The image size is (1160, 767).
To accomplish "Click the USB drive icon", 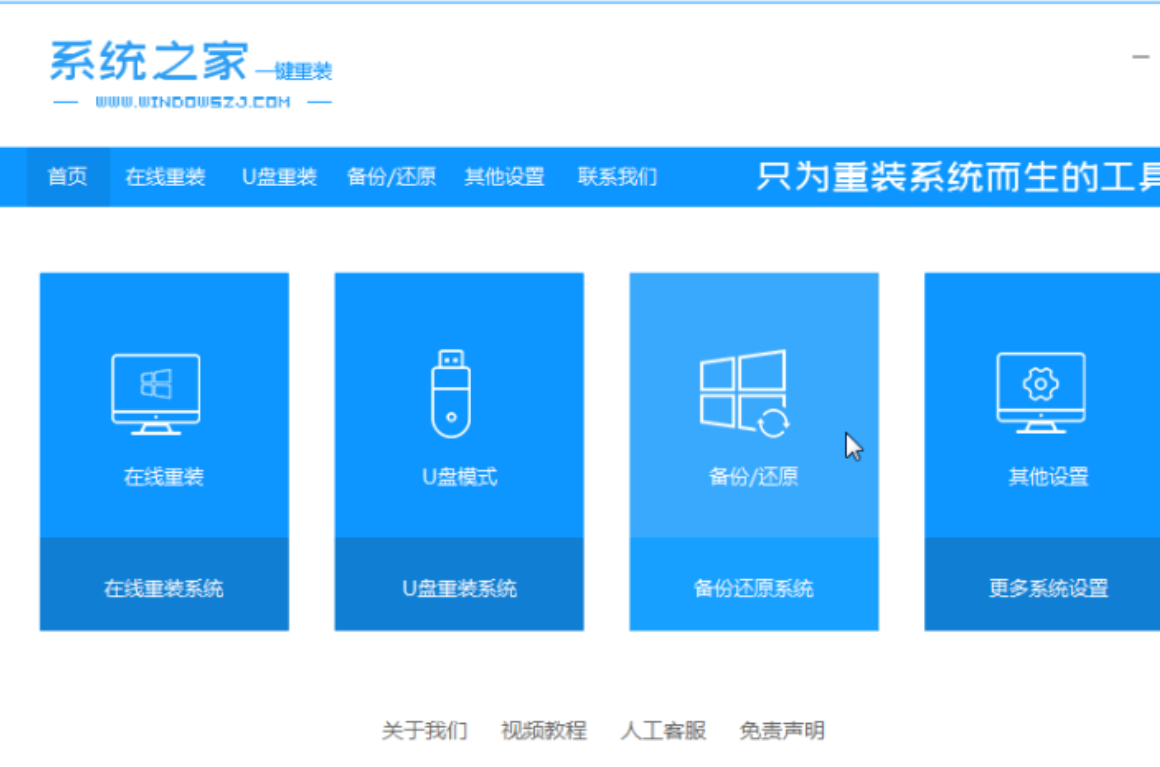I will 451,393.
